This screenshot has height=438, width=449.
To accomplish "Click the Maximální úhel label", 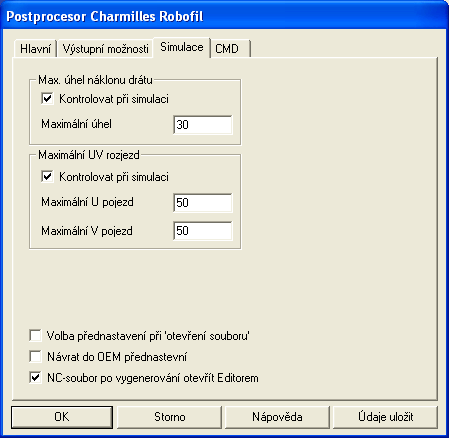I will click(x=77, y=124).
